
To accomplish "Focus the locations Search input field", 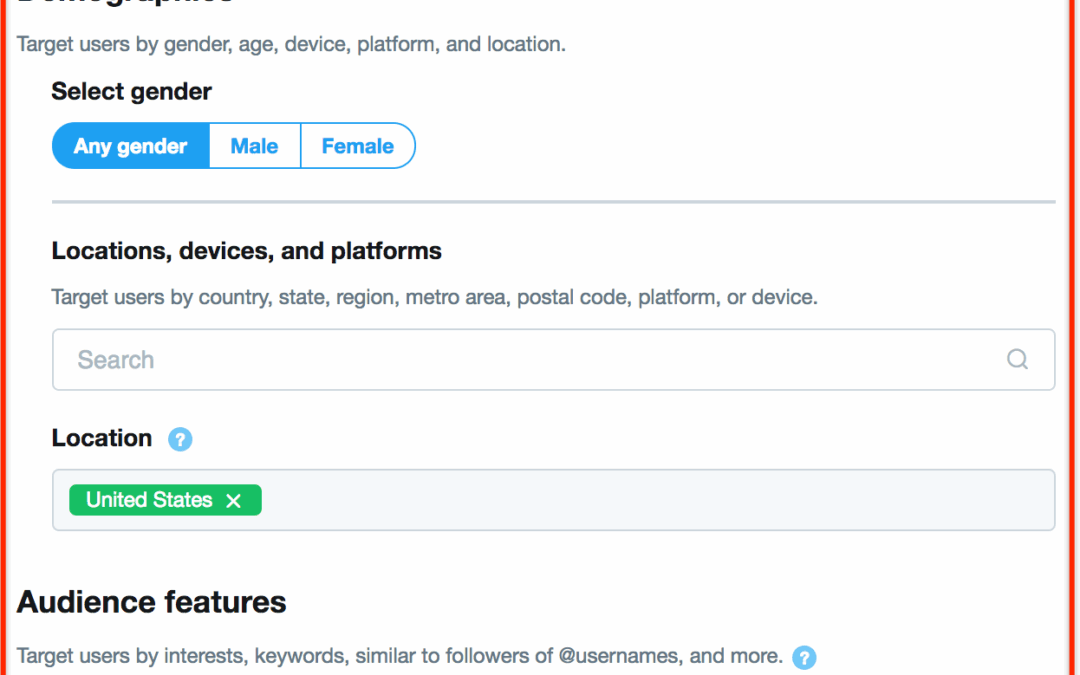I will pyautogui.click(x=553, y=360).
